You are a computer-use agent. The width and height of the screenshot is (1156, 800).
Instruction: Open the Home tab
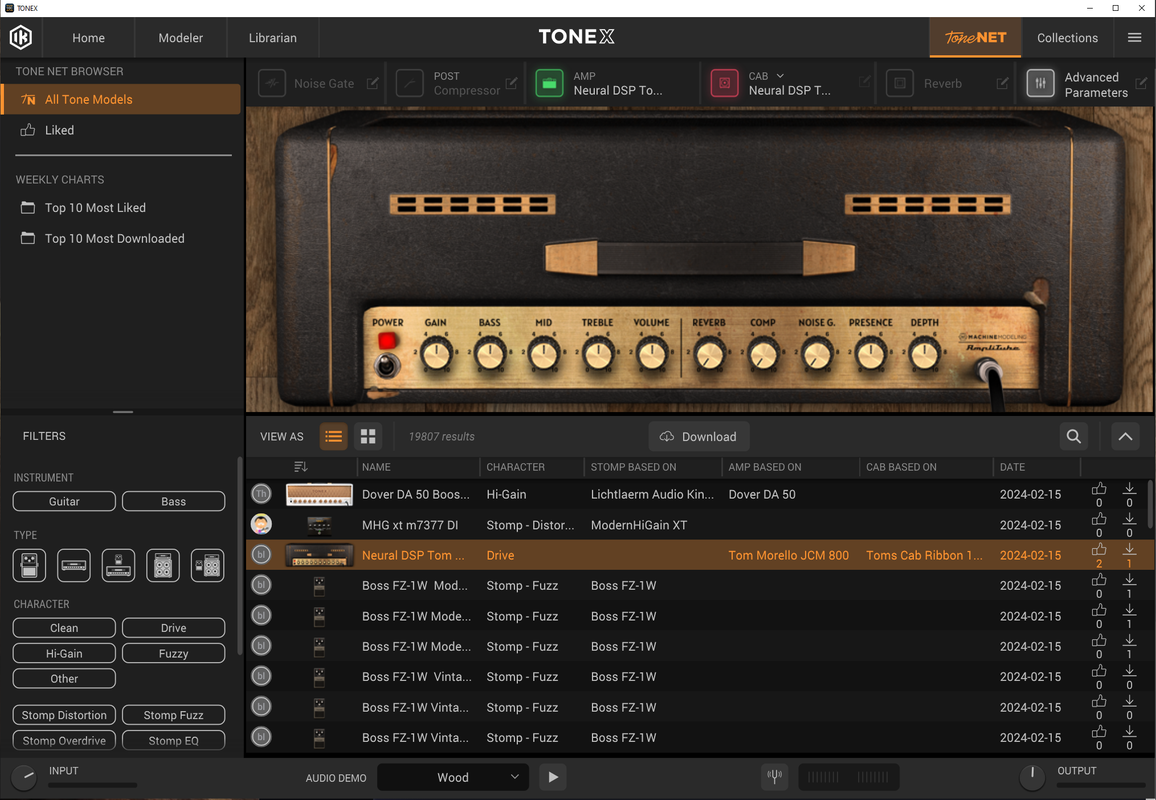pos(88,38)
